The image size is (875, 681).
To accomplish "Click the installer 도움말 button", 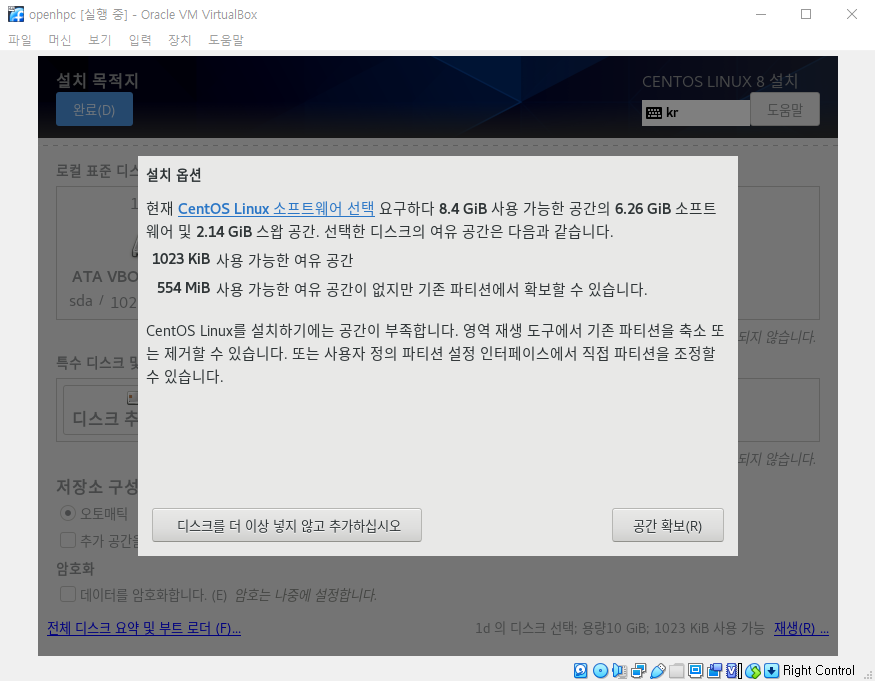I will (785, 109).
